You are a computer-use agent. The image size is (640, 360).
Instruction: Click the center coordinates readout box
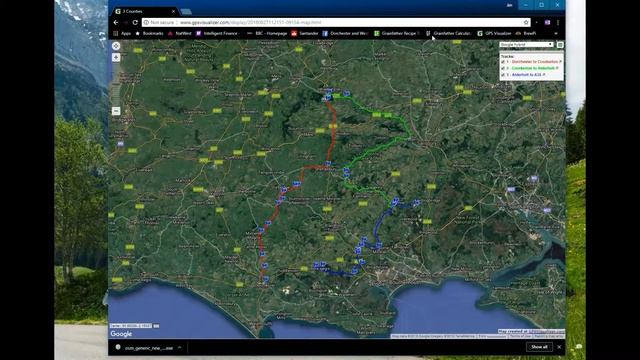131,326
